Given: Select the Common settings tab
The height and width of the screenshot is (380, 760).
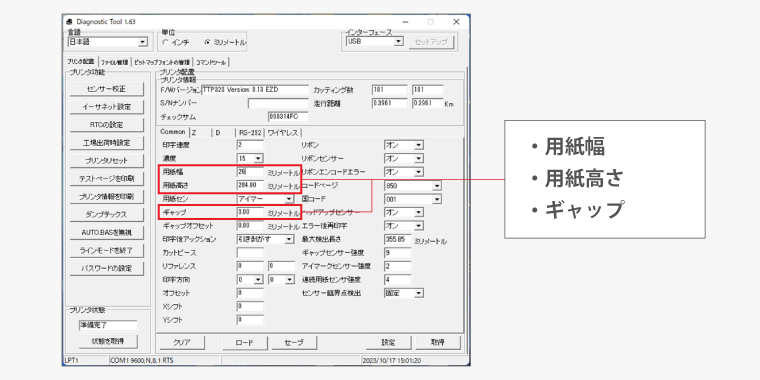Looking at the screenshot, I should click(x=173, y=132).
